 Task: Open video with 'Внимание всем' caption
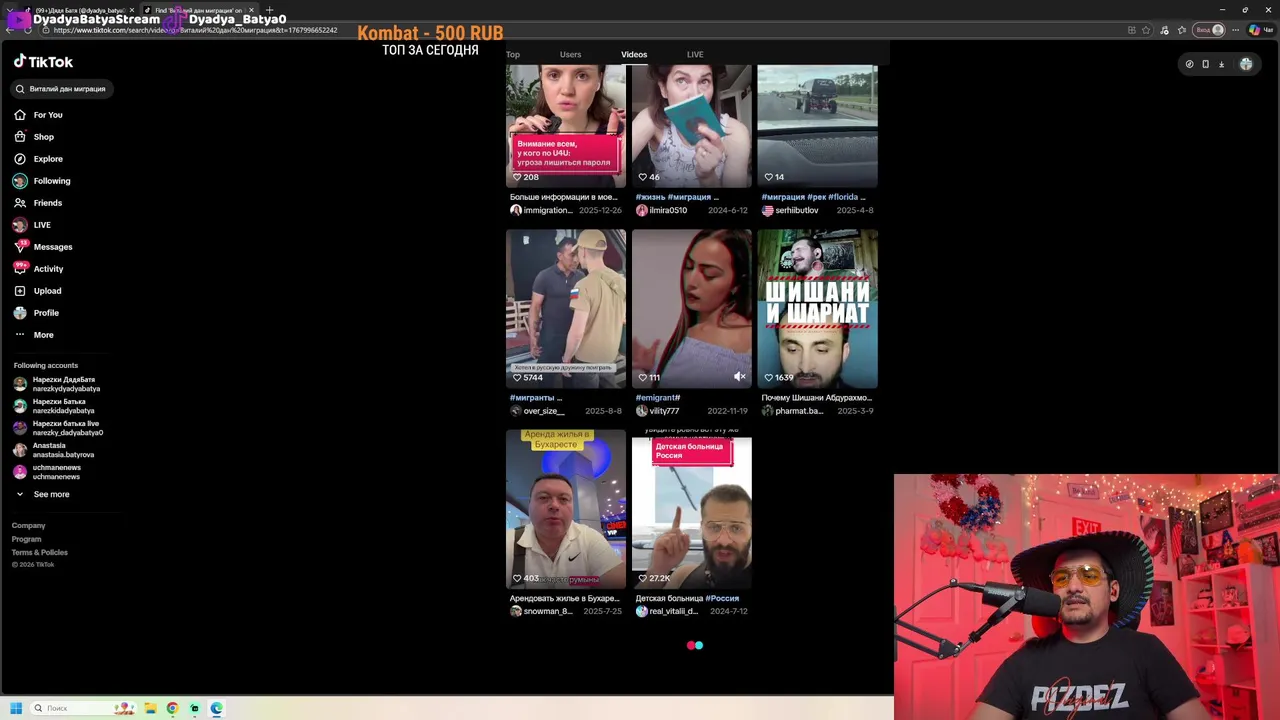pyautogui.click(x=566, y=126)
